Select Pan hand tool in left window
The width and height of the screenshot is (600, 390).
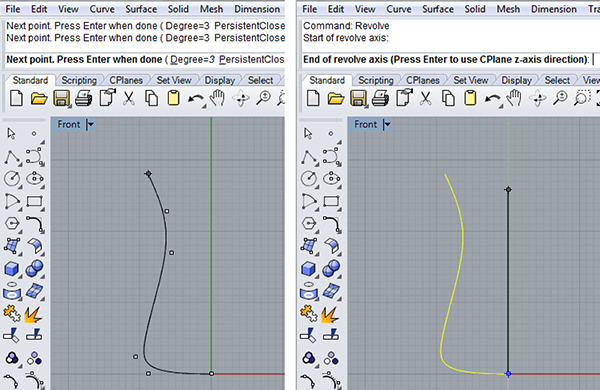(218, 98)
